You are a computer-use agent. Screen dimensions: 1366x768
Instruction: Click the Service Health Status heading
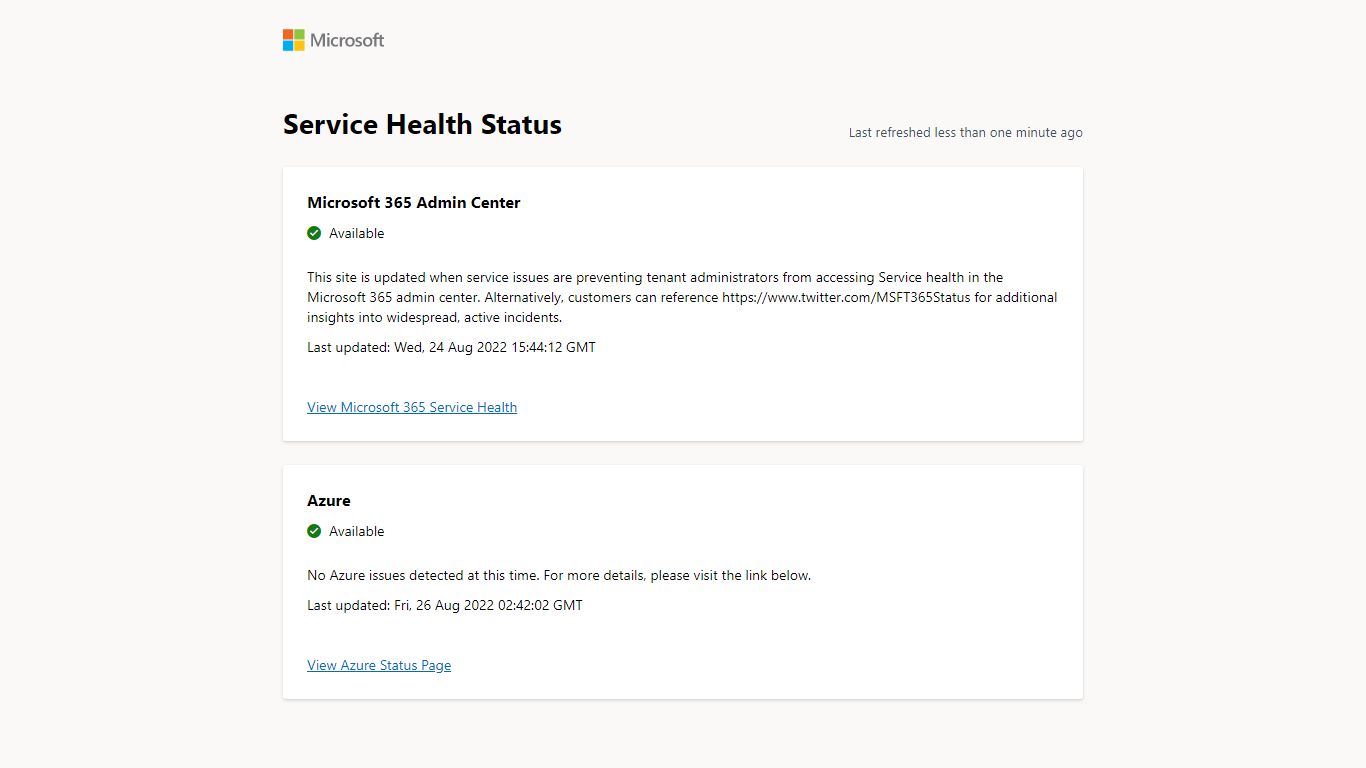click(422, 125)
